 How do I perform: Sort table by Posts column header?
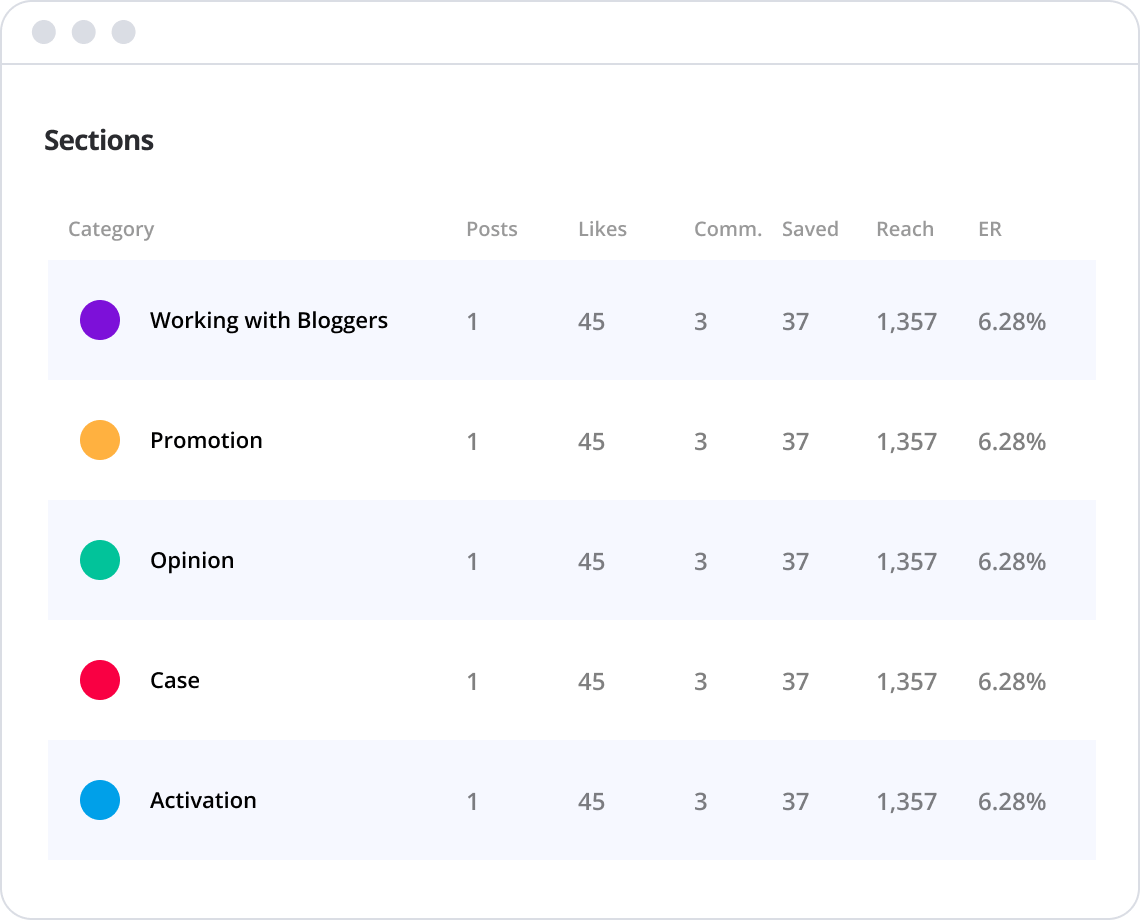tap(492, 229)
